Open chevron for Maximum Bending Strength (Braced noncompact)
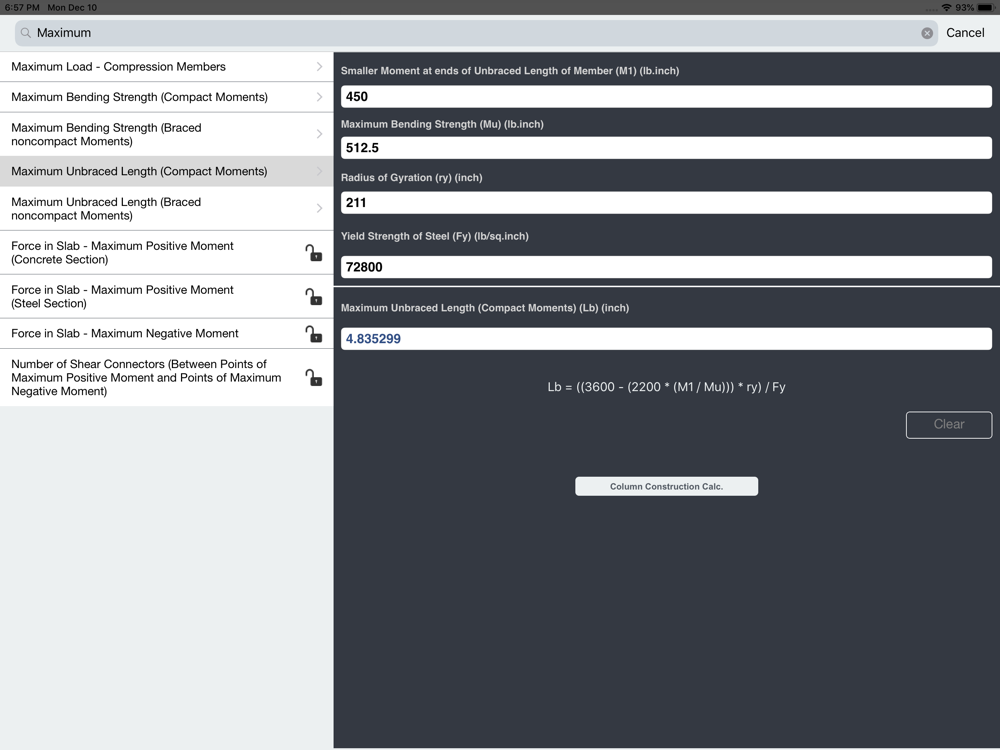 [320, 134]
